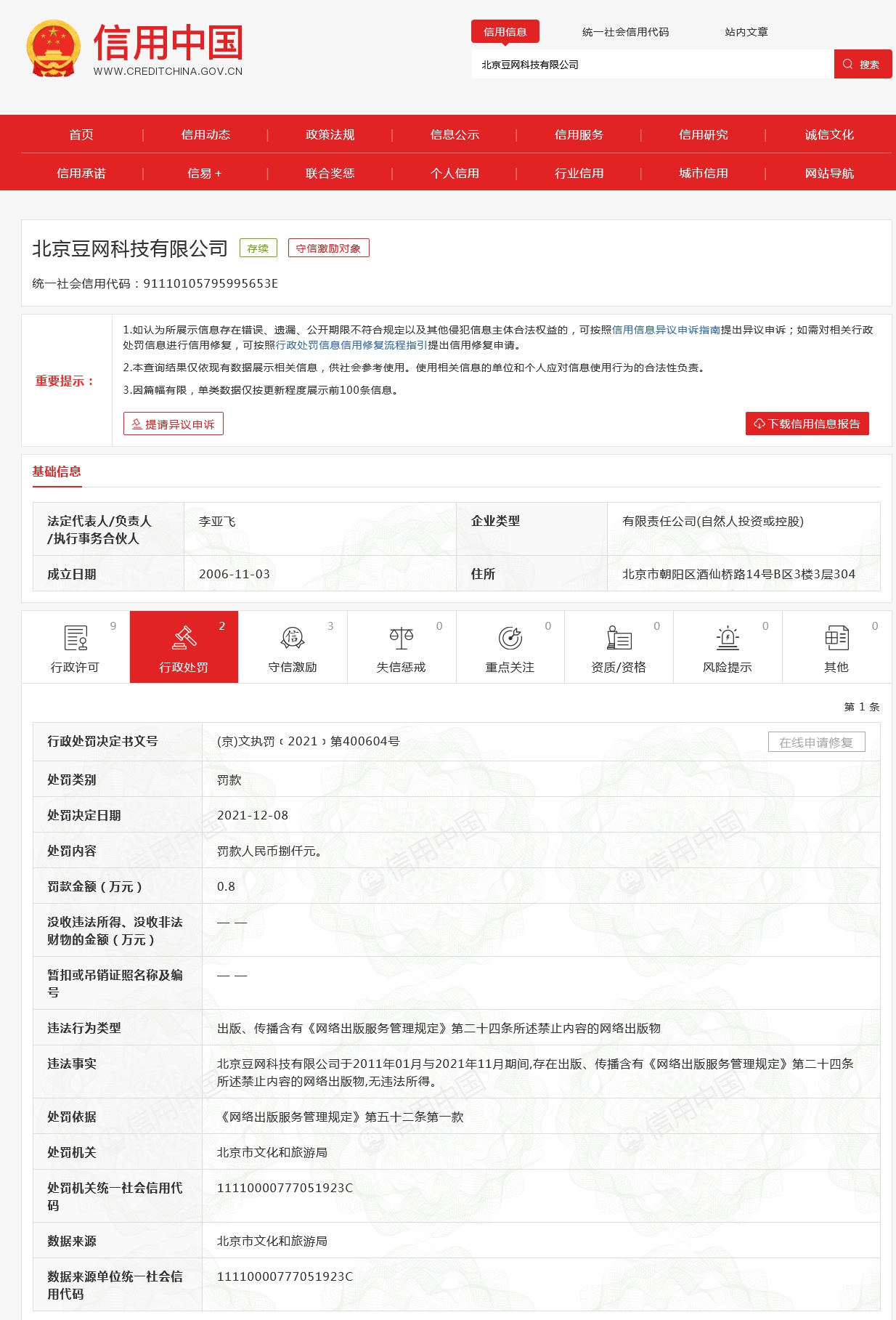Open the 信用研究 navigation item
The image size is (896, 1320).
click(x=704, y=134)
